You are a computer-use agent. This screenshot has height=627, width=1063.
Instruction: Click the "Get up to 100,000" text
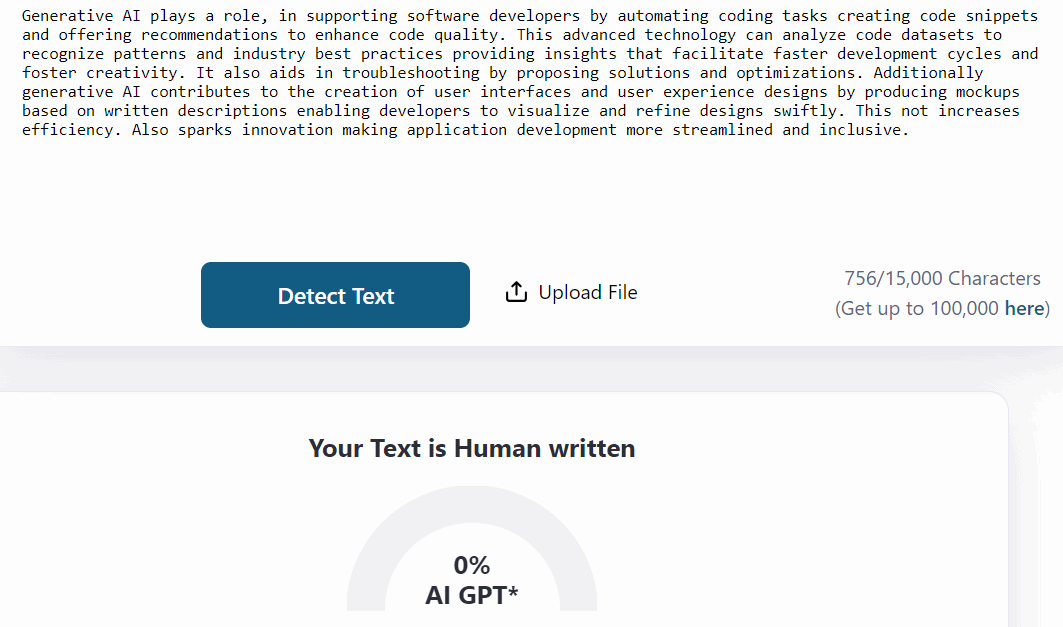coord(919,308)
